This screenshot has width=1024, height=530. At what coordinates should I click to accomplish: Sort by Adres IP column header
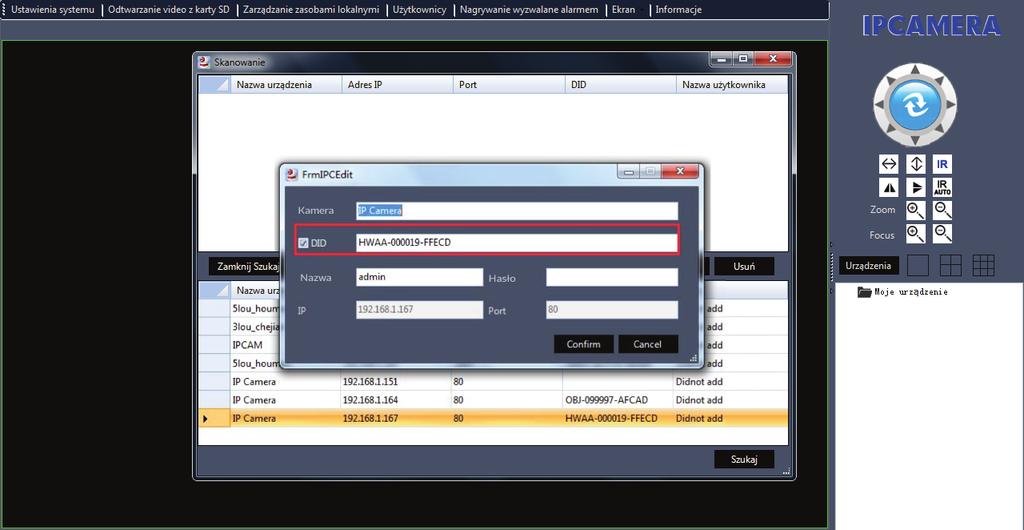click(x=397, y=84)
